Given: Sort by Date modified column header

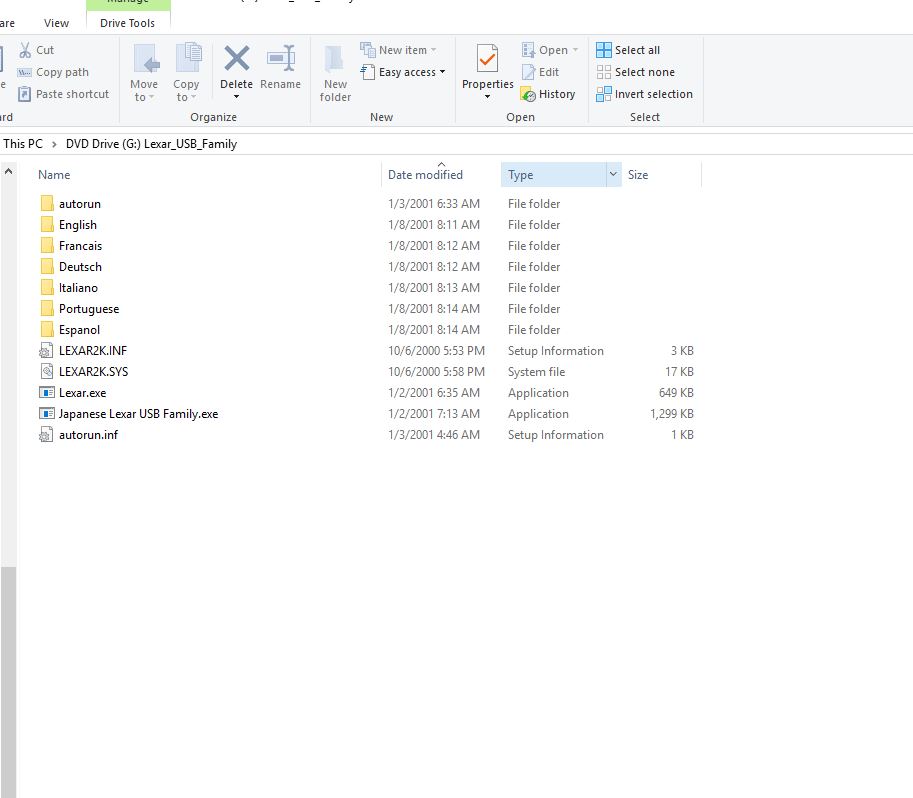Looking at the screenshot, I should (425, 175).
